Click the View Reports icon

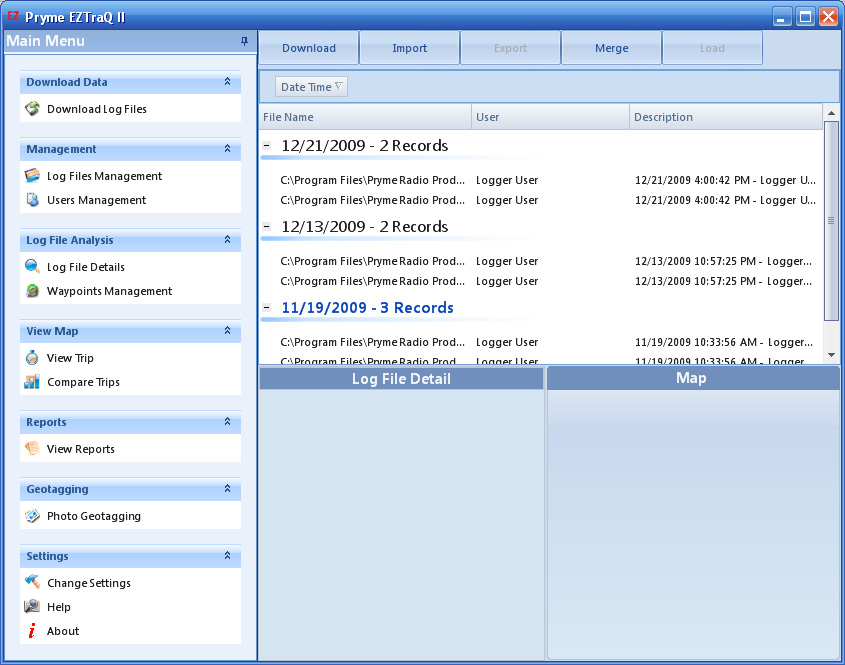click(x=32, y=448)
